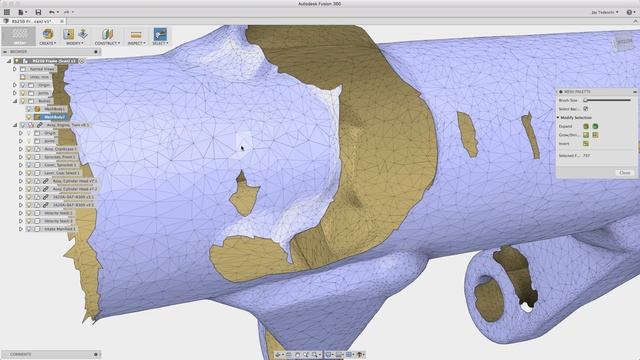Collapse the Modify Selection section
The width and height of the screenshot is (640, 360).
[558, 118]
